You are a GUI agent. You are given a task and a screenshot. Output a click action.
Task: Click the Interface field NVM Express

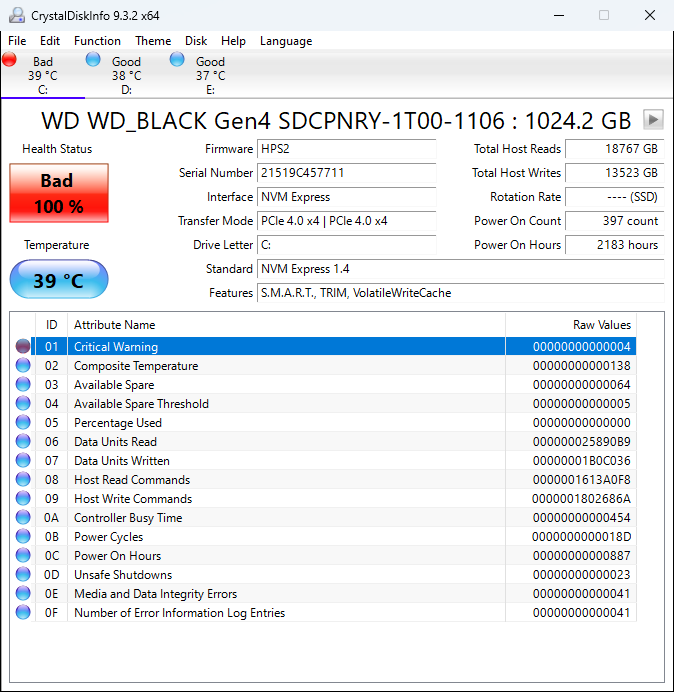(x=346, y=197)
